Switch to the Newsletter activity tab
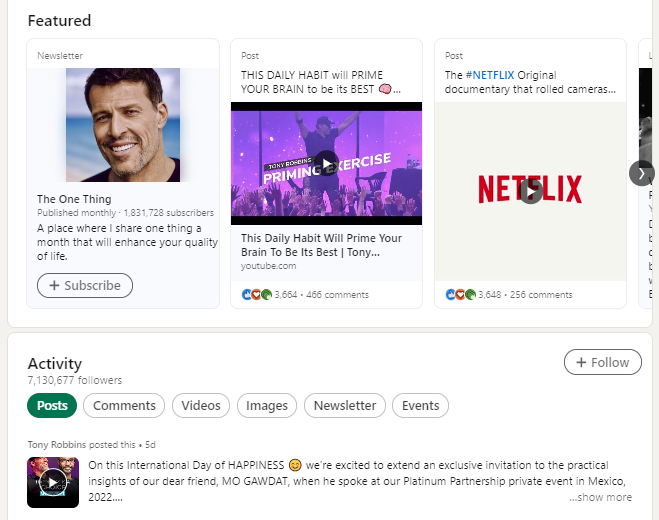 tap(345, 406)
